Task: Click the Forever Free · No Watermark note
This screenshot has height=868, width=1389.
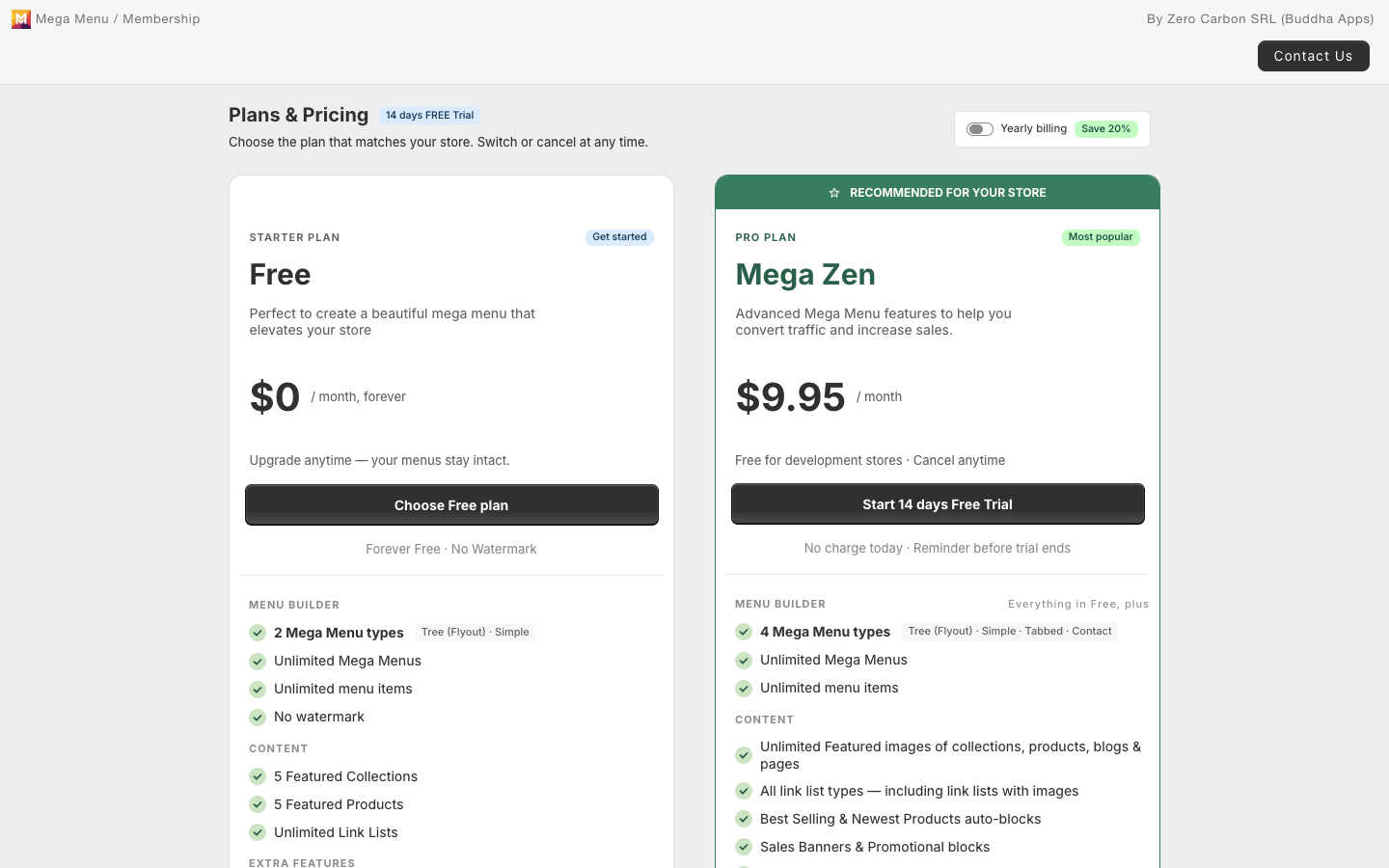Action: coord(451,550)
